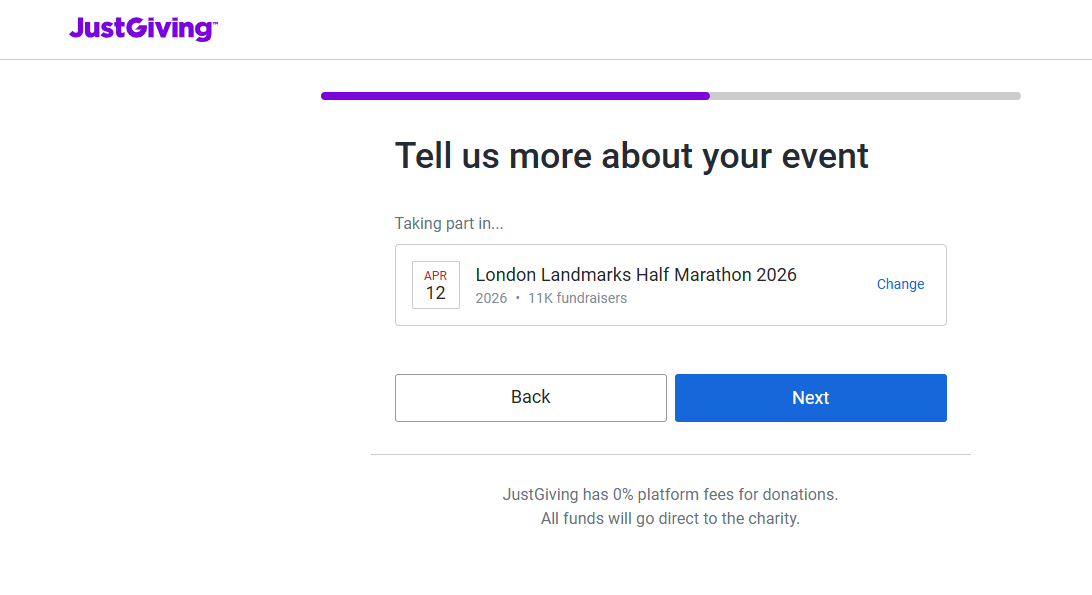Click the All funds go direct to charity line
The height and width of the screenshot is (595, 1092).
click(x=670, y=519)
